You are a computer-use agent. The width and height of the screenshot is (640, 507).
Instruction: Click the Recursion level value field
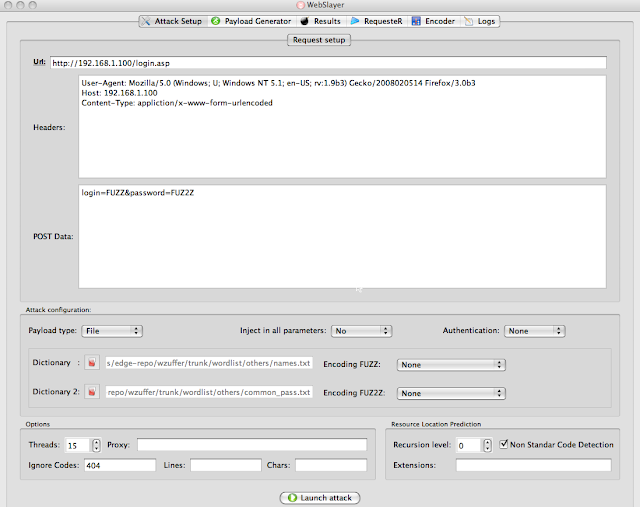pos(469,445)
